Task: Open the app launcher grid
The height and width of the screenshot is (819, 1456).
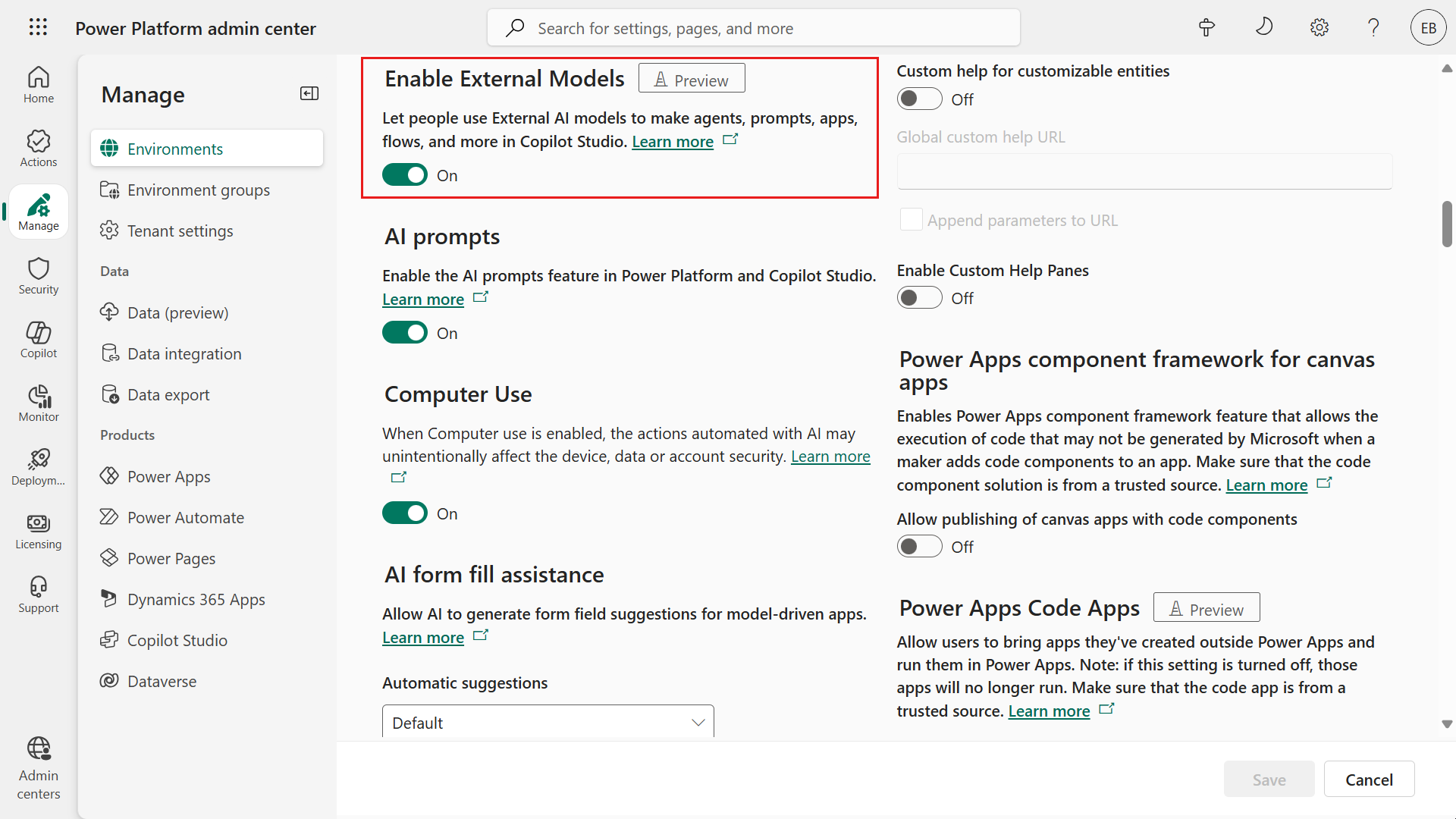Action: coord(38,27)
